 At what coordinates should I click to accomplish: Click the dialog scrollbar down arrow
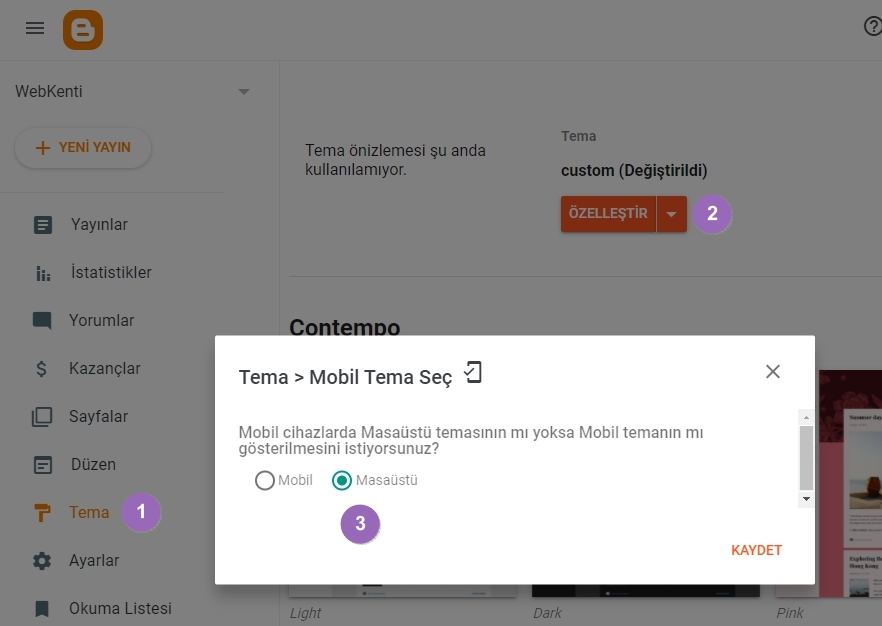[x=806, y=498]
